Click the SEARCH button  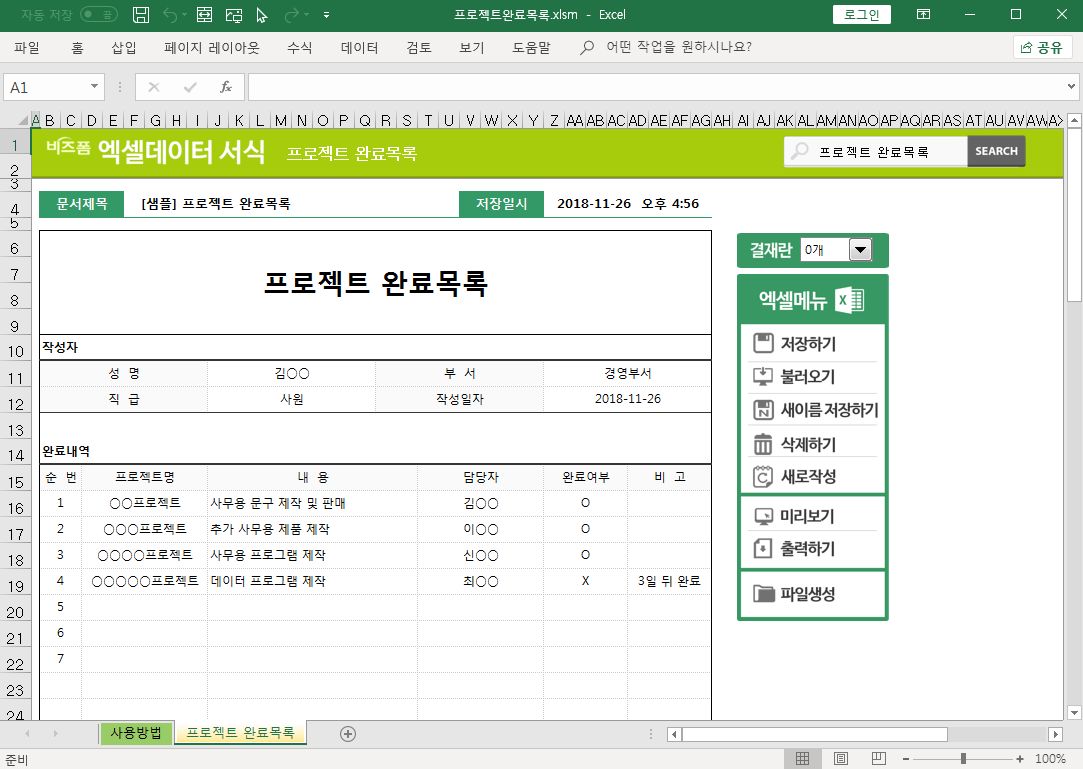tap(996, 151)
